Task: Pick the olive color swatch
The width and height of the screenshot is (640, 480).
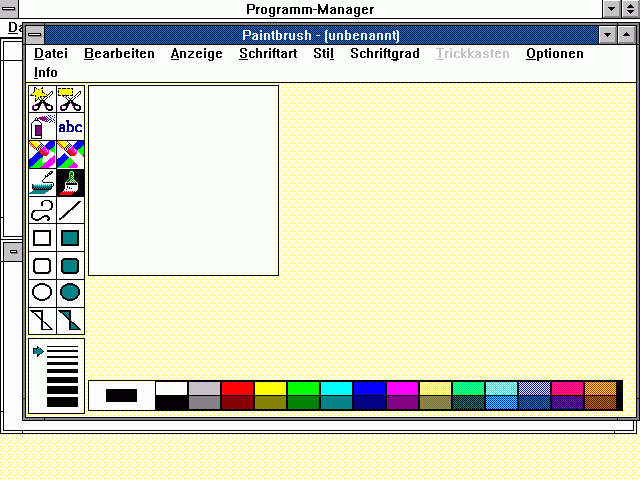Action: tap(271, 402)
